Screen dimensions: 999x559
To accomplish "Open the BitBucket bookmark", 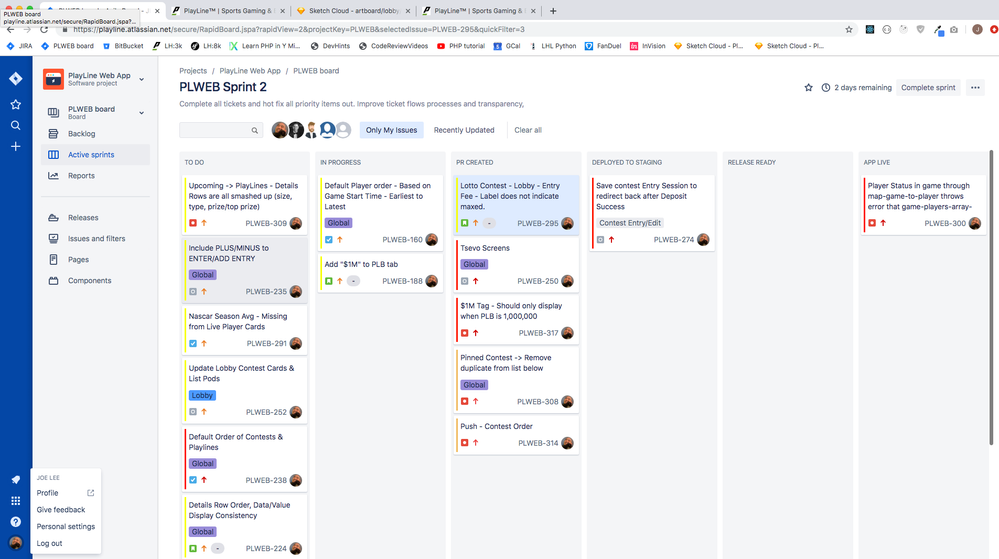I will point(123,46).
